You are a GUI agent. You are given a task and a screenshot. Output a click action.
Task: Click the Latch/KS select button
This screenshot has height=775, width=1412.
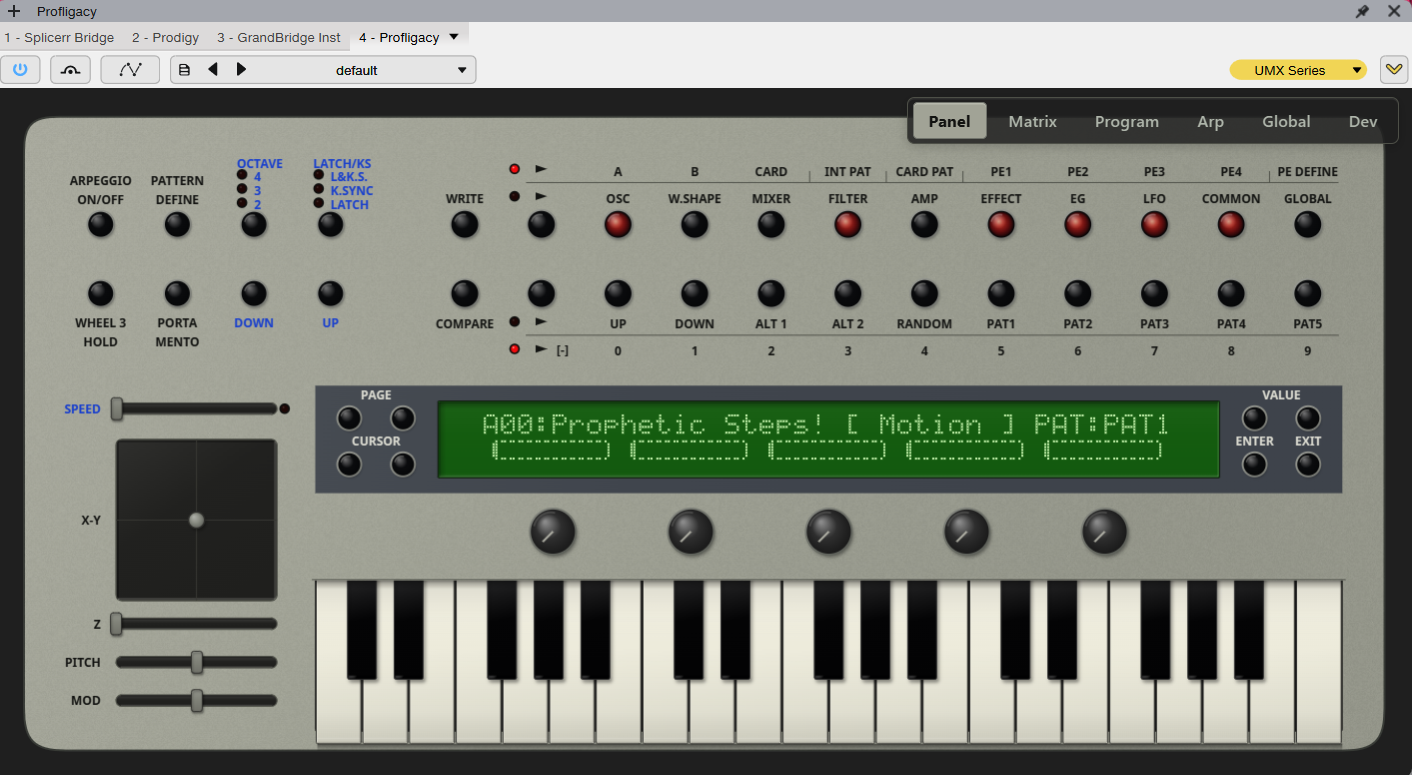click(x=331, y=225)
